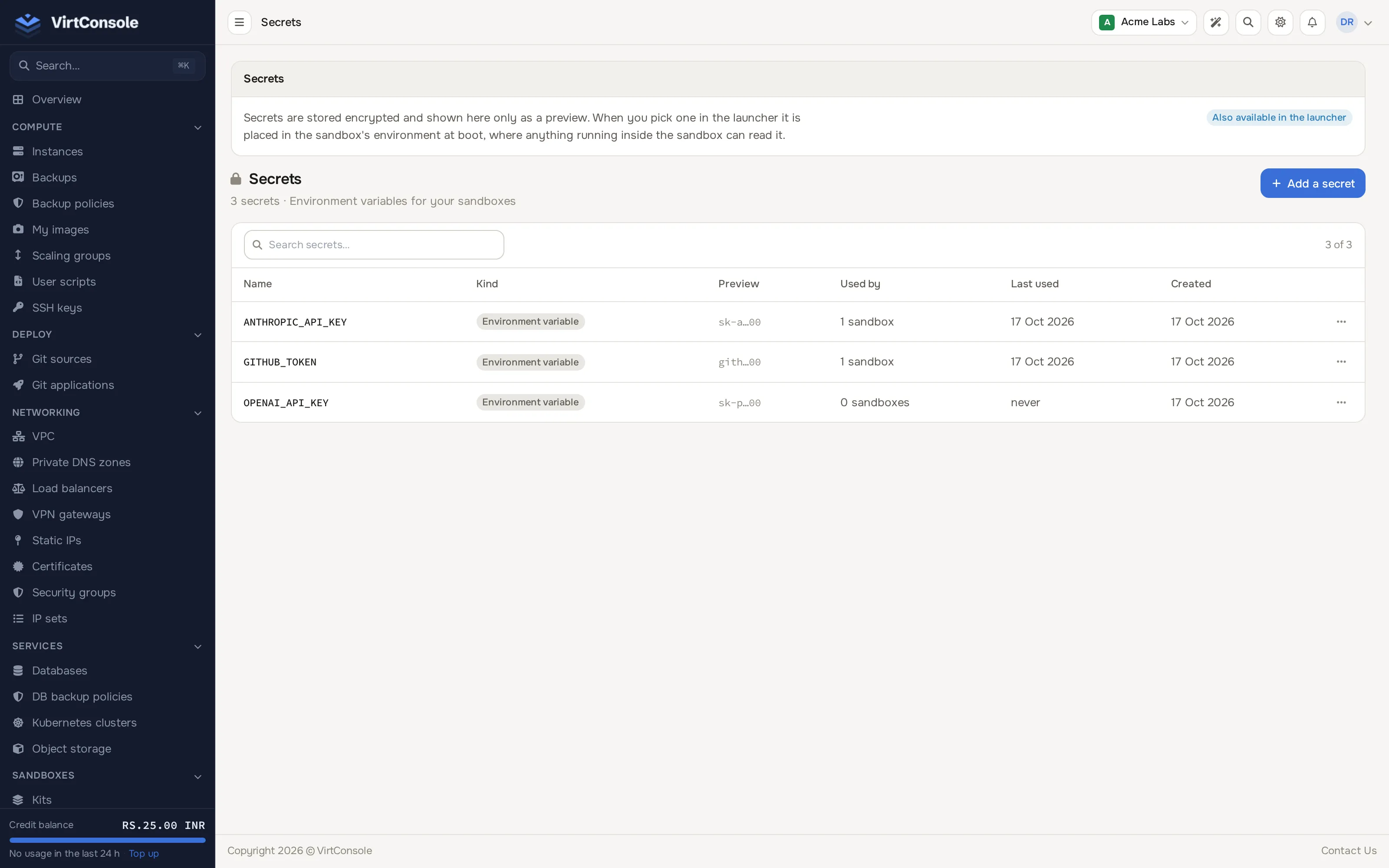This screenshot has height=868, width=1389.
Task: Click Add a secret button
Action: pyautogui.click(x=1313, y=183)
